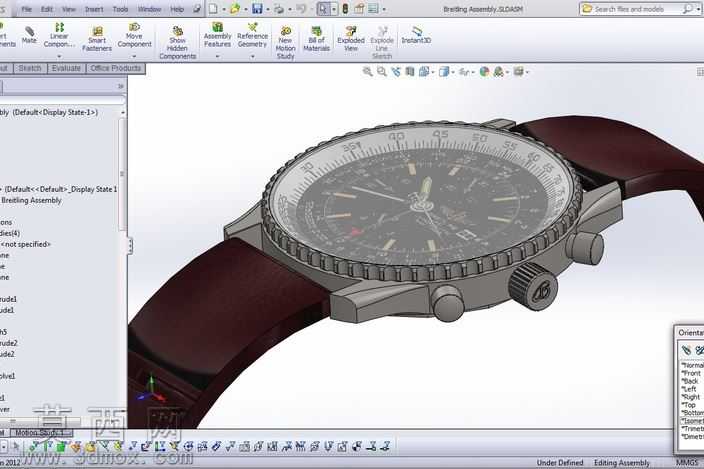
Task: Insert a Bill of Materials
Action: coord(317,39)
